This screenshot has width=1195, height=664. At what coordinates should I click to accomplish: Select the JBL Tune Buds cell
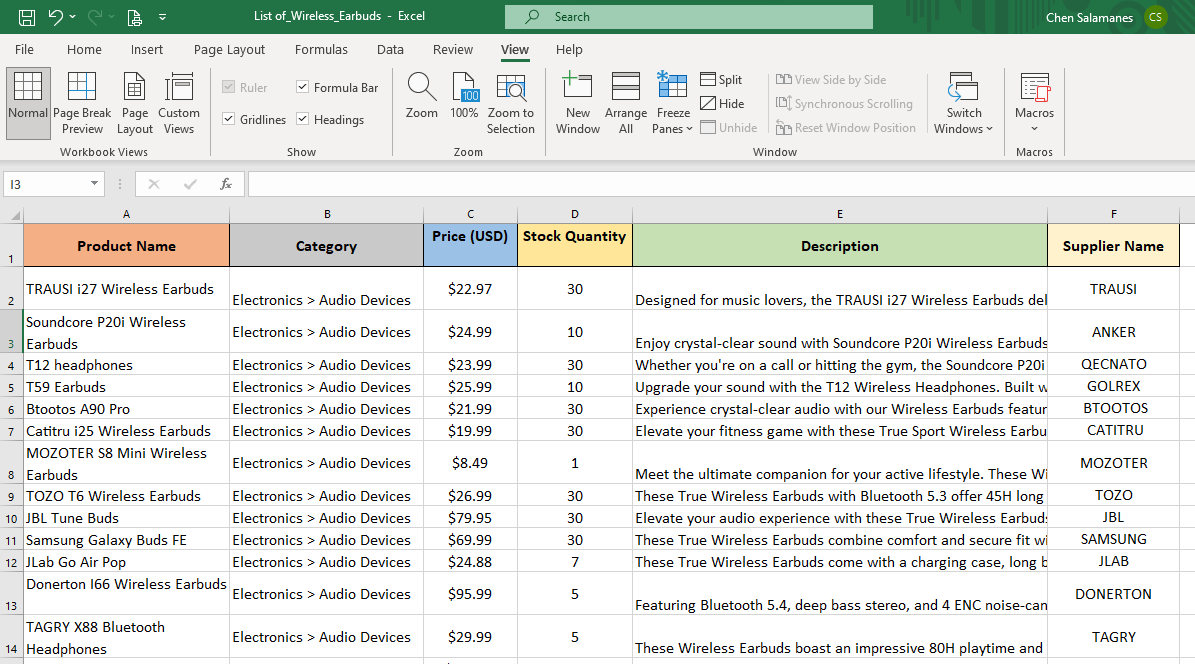pyautogui.click(x=127, y=518)
